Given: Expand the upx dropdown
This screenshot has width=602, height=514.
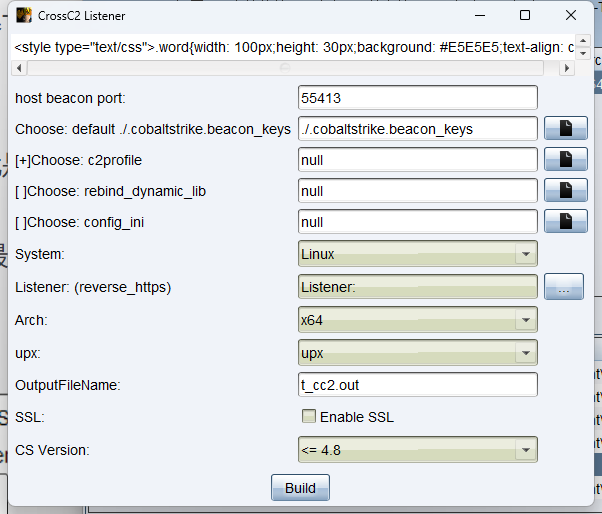Looking at the screenshot, I should (418, 353).
